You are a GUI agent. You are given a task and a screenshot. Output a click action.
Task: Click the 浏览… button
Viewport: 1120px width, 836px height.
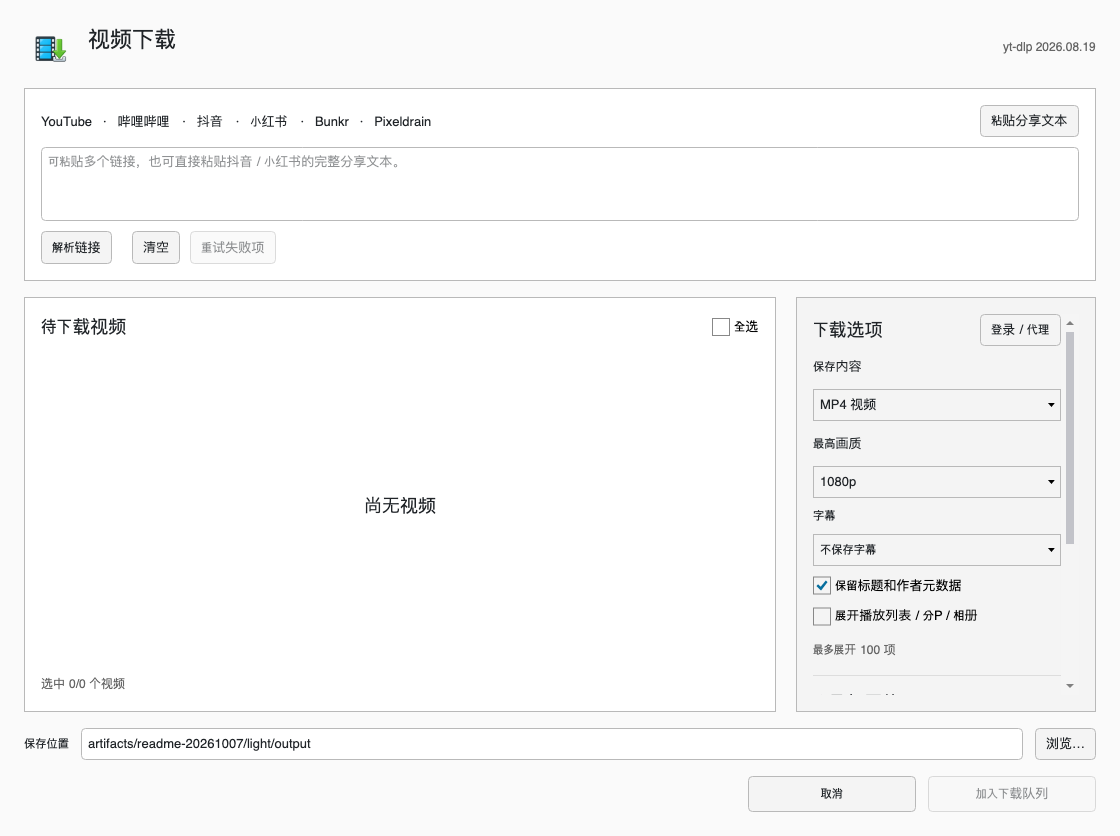1065,744
